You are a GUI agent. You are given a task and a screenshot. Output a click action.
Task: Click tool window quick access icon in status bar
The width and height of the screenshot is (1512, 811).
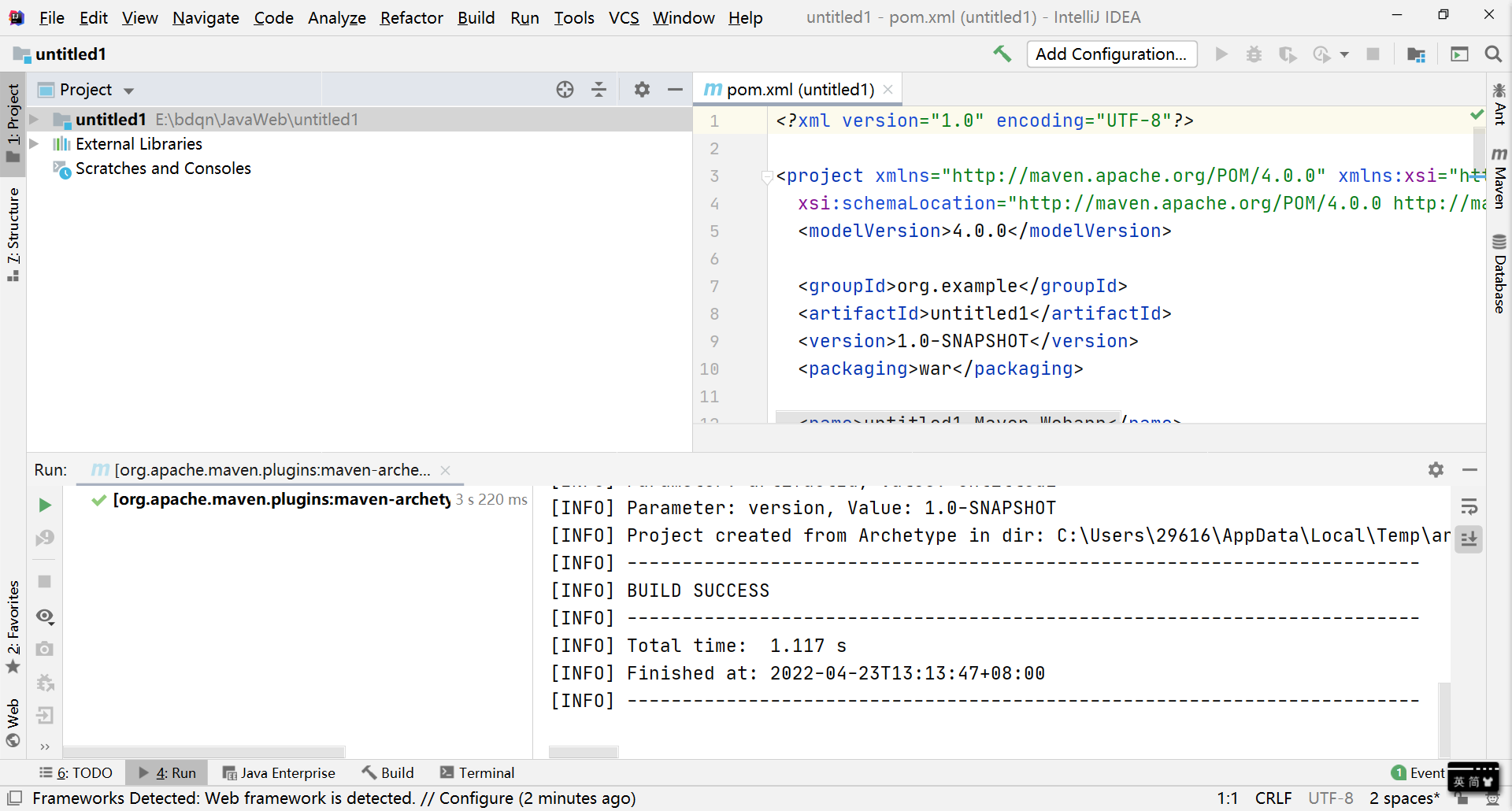point(14,798)
